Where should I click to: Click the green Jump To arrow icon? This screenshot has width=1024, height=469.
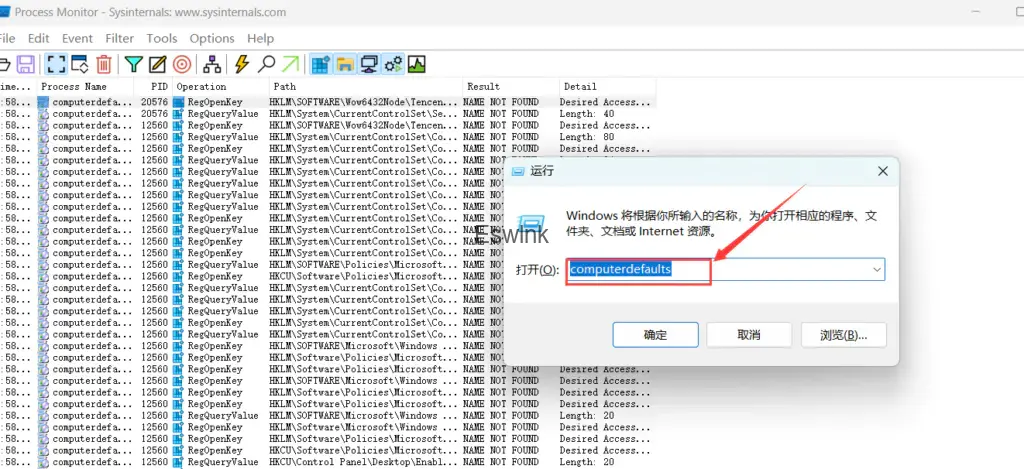(290, 65)
